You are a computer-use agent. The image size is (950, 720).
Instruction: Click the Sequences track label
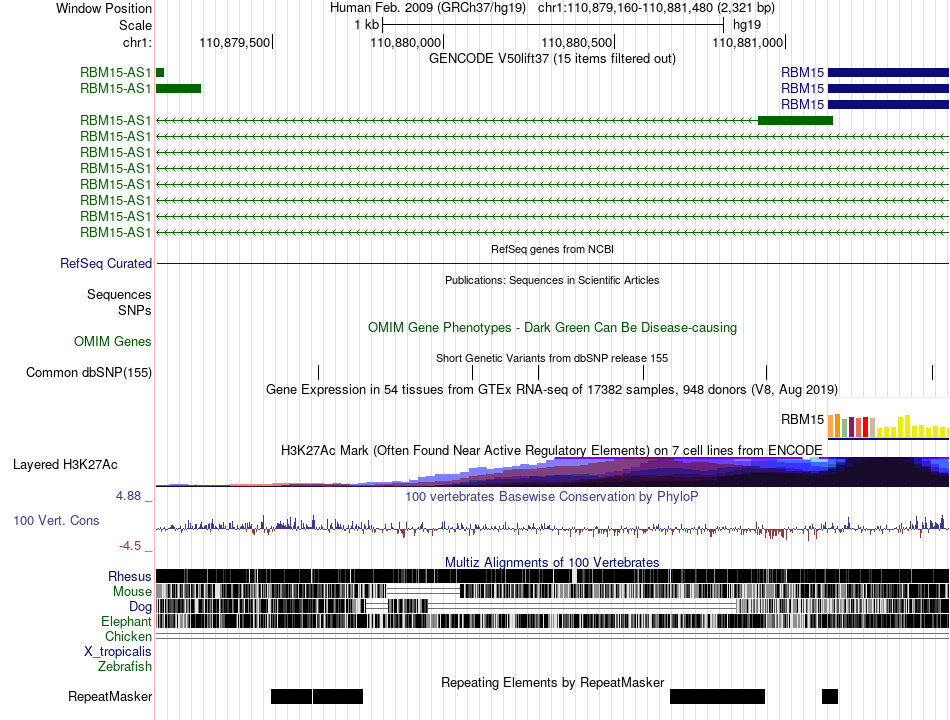coord(119,295)
